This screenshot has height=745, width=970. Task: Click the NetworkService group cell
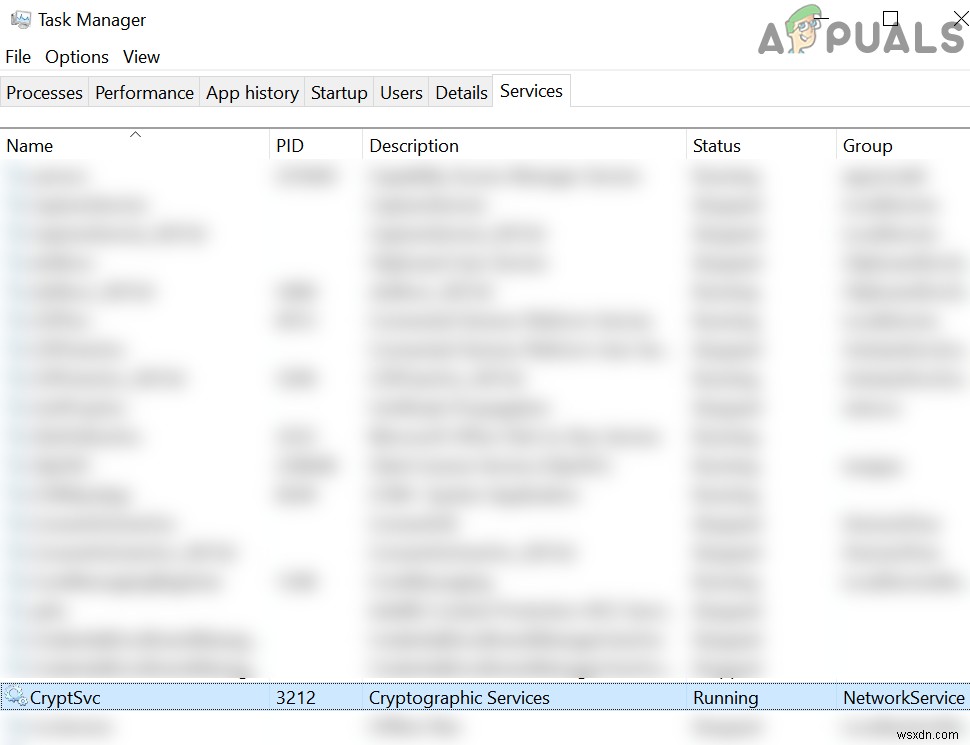tap(904, 697)
